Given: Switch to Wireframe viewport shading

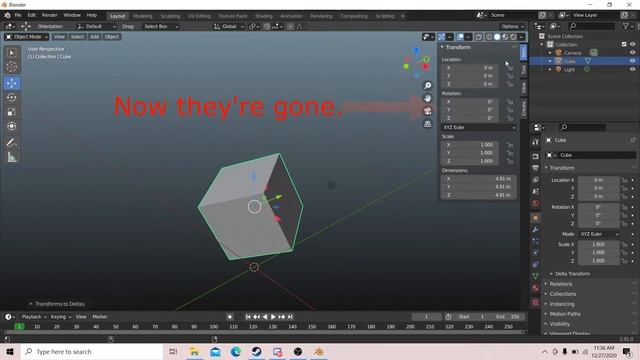Looking at the screenshot, I should pos(489,37).
